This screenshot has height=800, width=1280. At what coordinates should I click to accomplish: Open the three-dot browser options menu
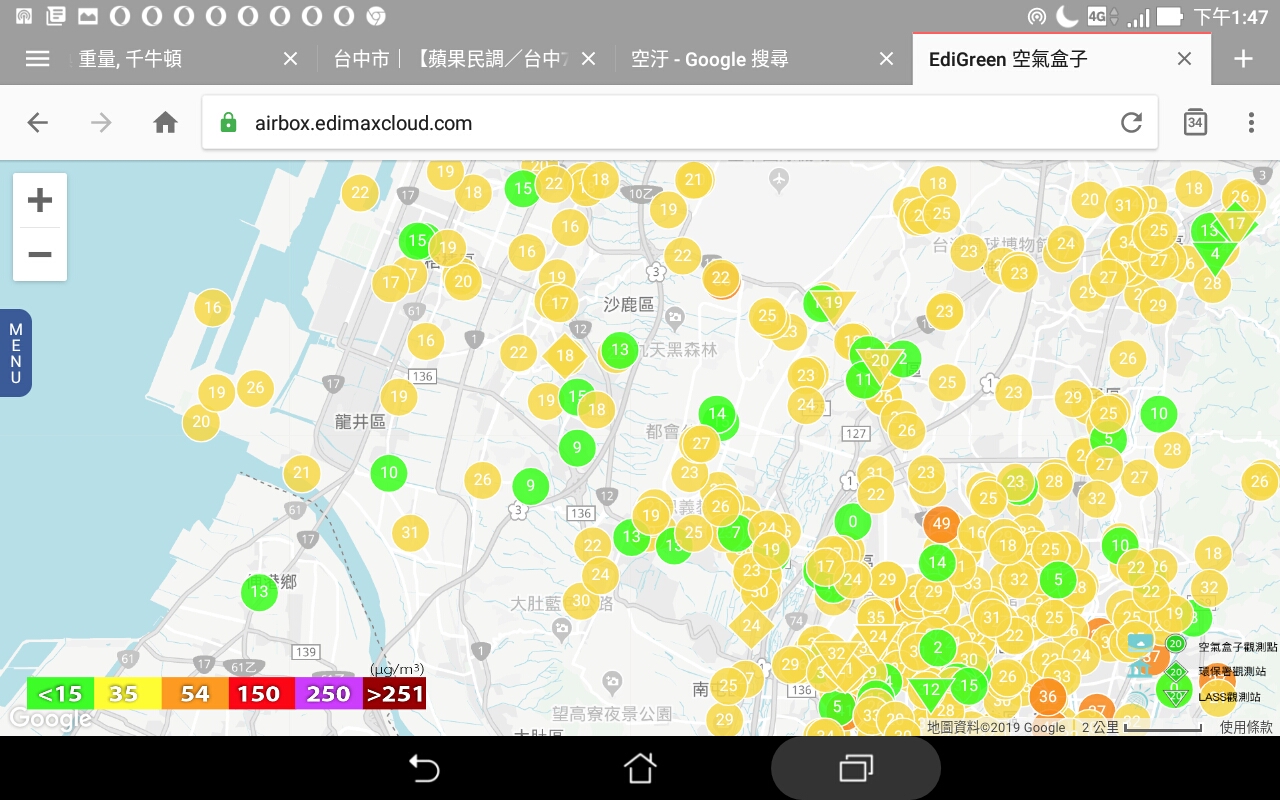pyautogui.click(x=1251, y=123)
